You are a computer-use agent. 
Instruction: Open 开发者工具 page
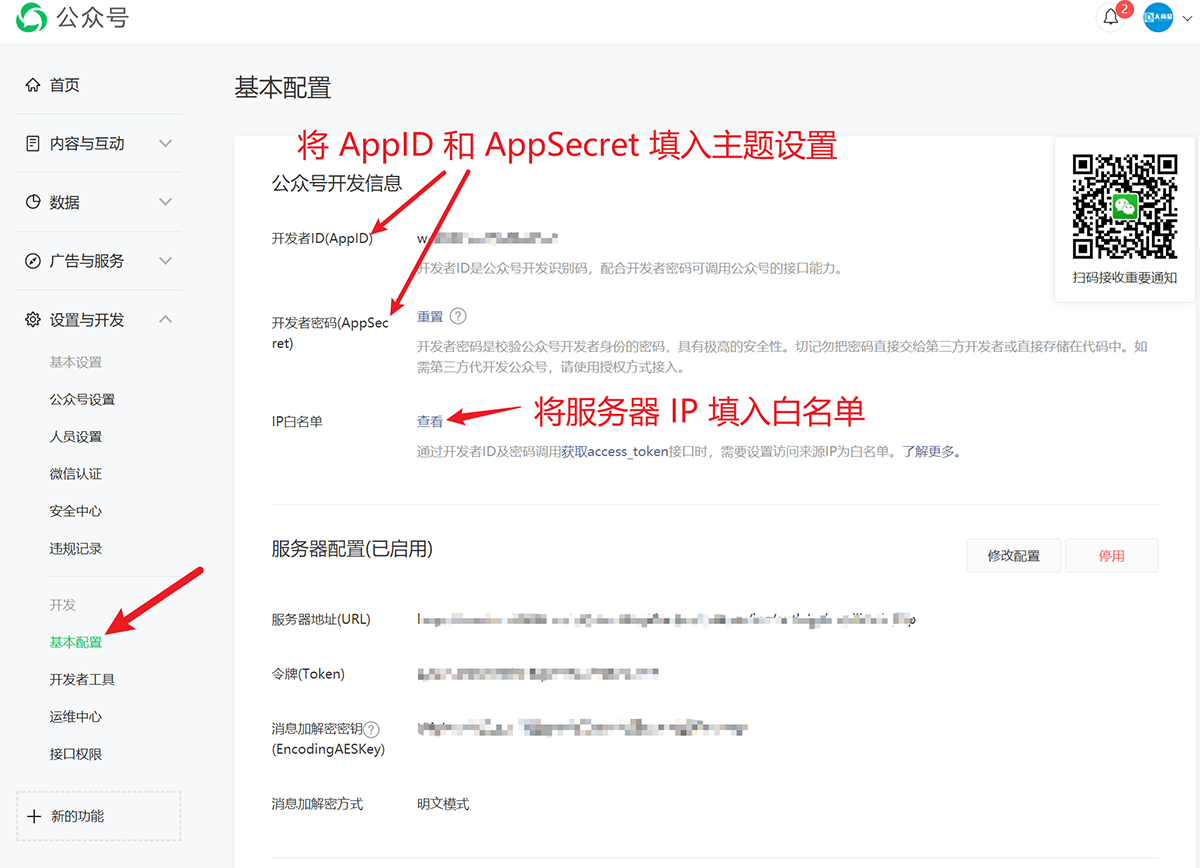(82, 679)
